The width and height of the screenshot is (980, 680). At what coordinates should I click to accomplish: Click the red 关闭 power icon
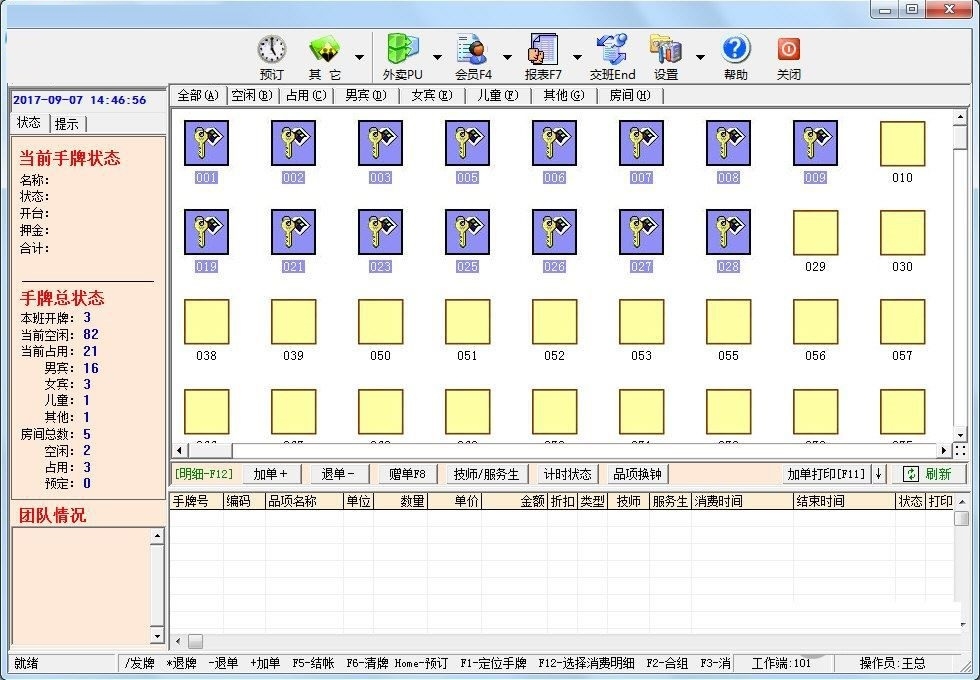(x=788, y=50)
